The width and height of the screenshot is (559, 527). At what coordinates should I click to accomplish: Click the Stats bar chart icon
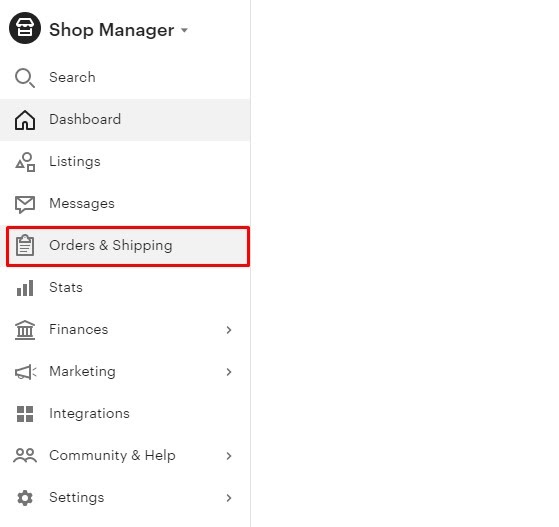[x=25, y=288]
